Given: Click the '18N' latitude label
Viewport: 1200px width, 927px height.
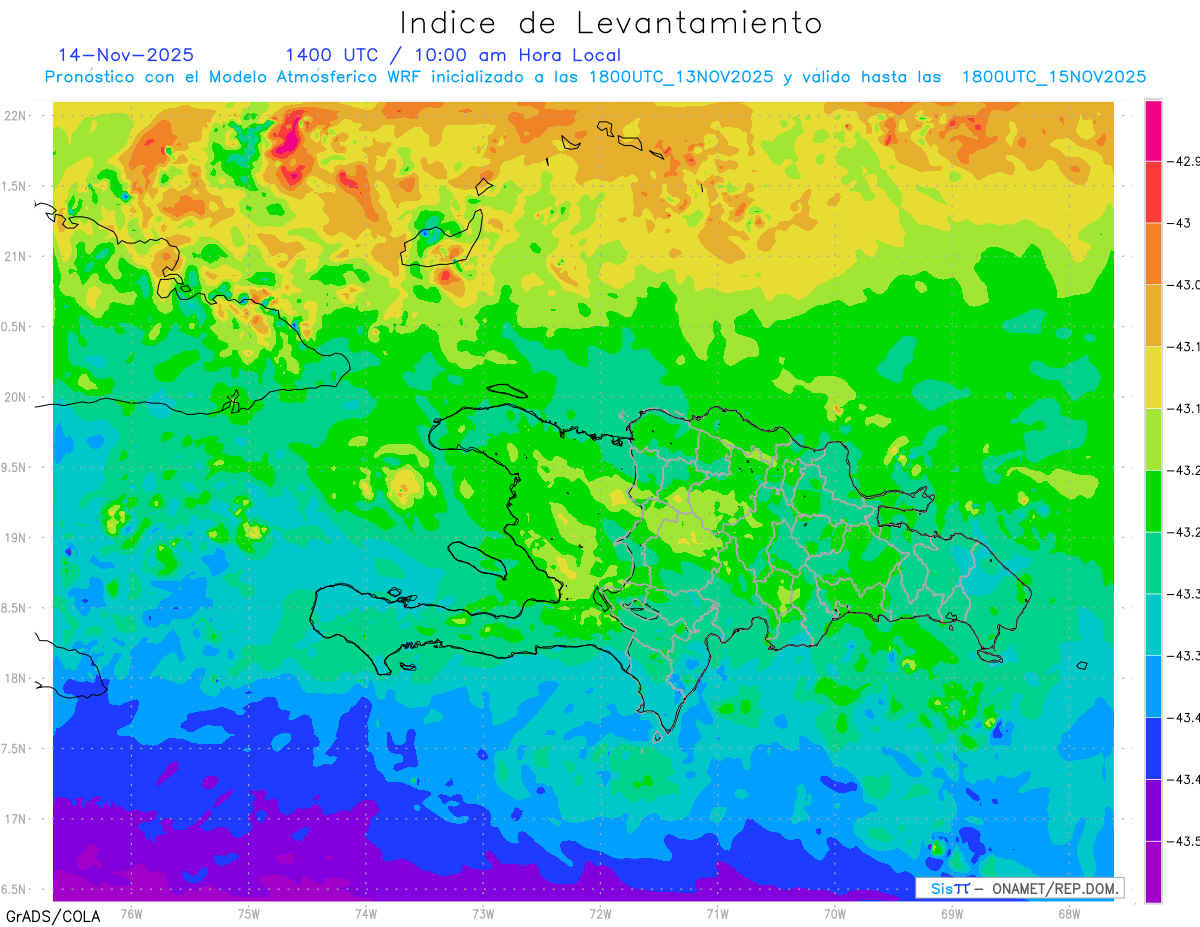Looking at the screenshot, I should click(17, 679).
